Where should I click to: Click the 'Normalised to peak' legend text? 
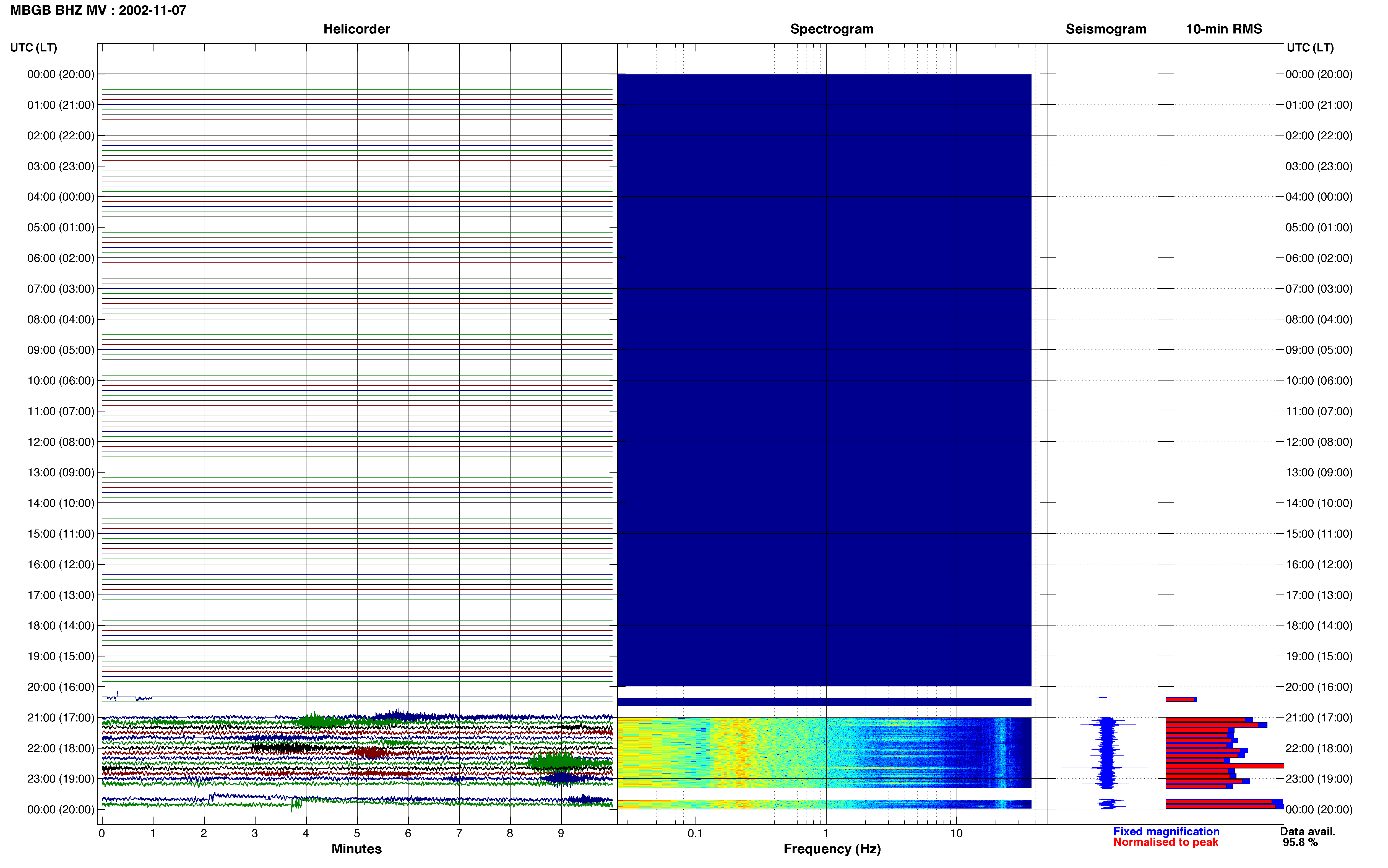1165,842
